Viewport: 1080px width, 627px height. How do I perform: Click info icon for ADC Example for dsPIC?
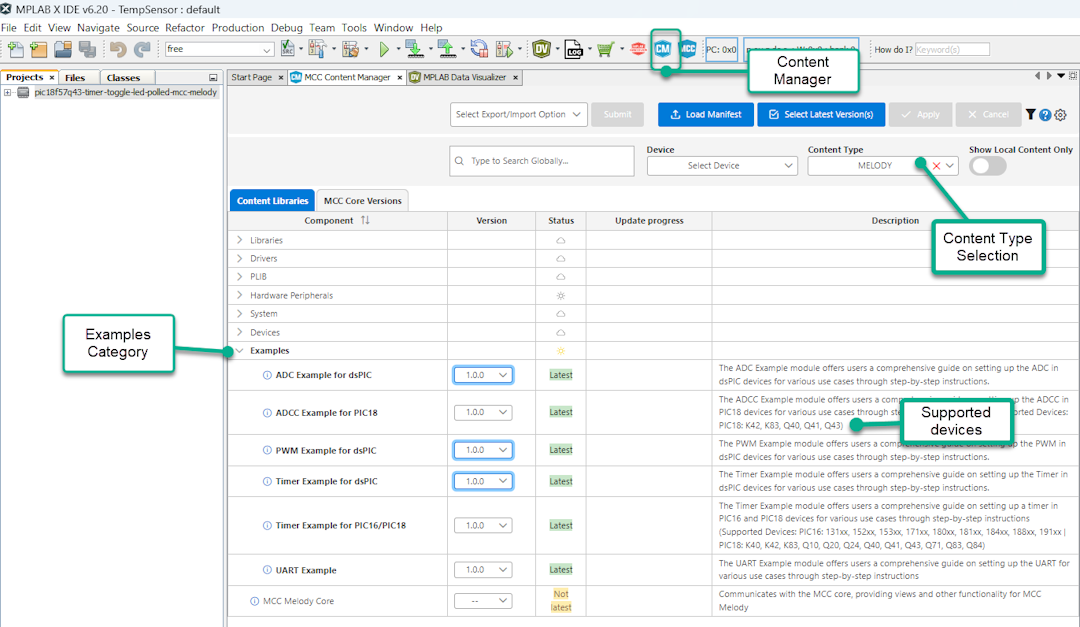pyautogui.click(x=267, y=376)
